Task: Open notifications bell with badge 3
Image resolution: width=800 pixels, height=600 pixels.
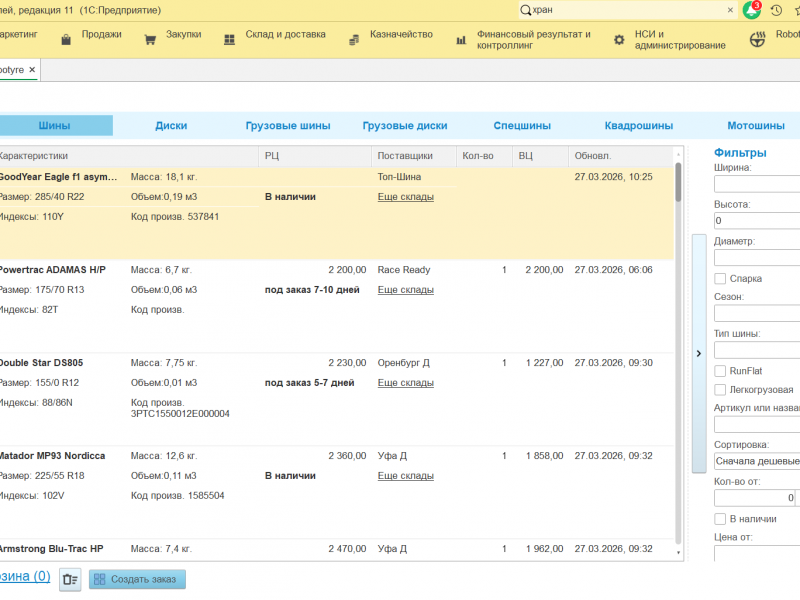Action: pos(752,10)
